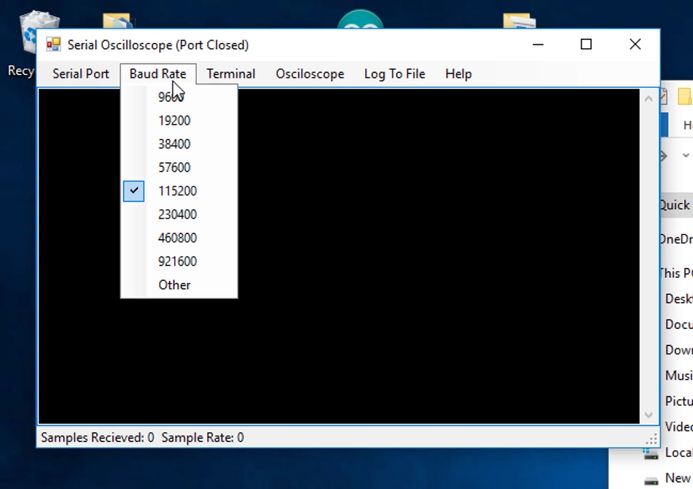
Task: Select 921600 baud rate
Action: click(x=179, y=261)
